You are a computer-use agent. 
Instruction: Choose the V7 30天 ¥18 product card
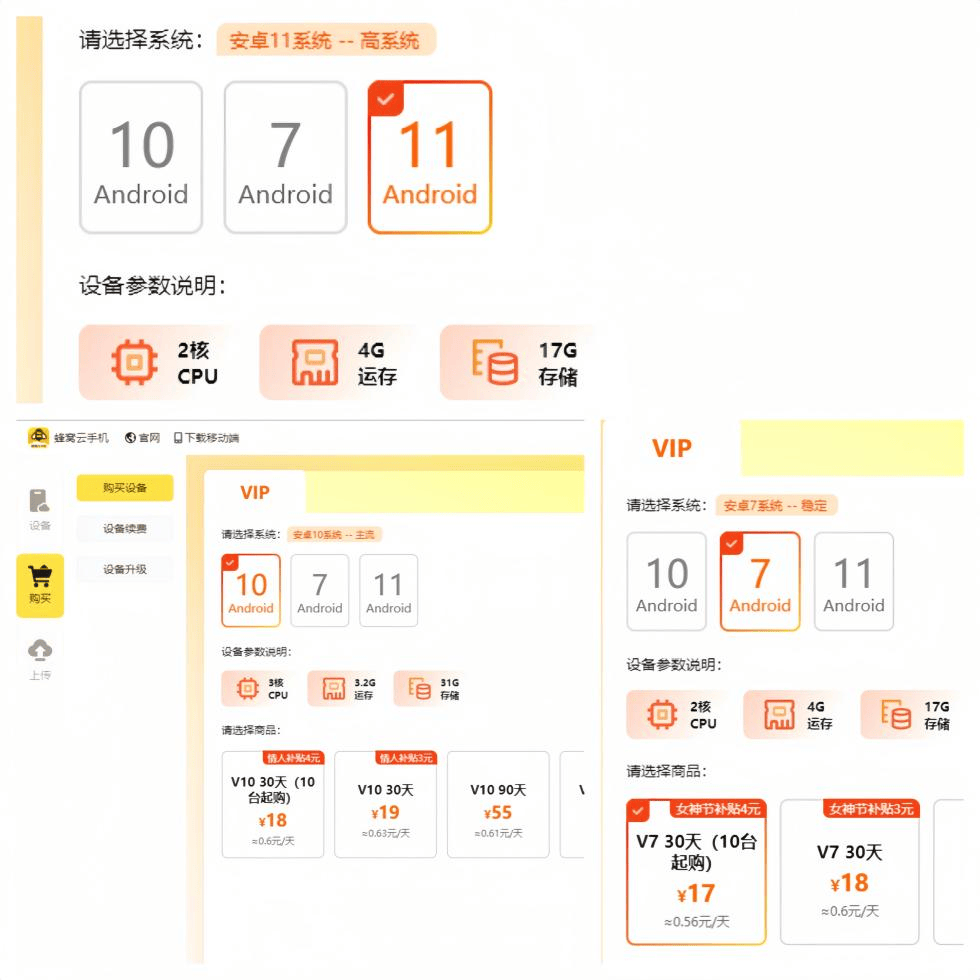(849, 871)
